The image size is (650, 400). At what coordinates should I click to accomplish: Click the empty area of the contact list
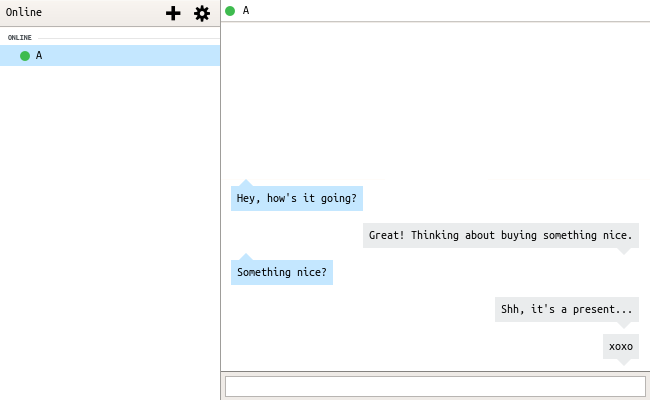point(110,232)
